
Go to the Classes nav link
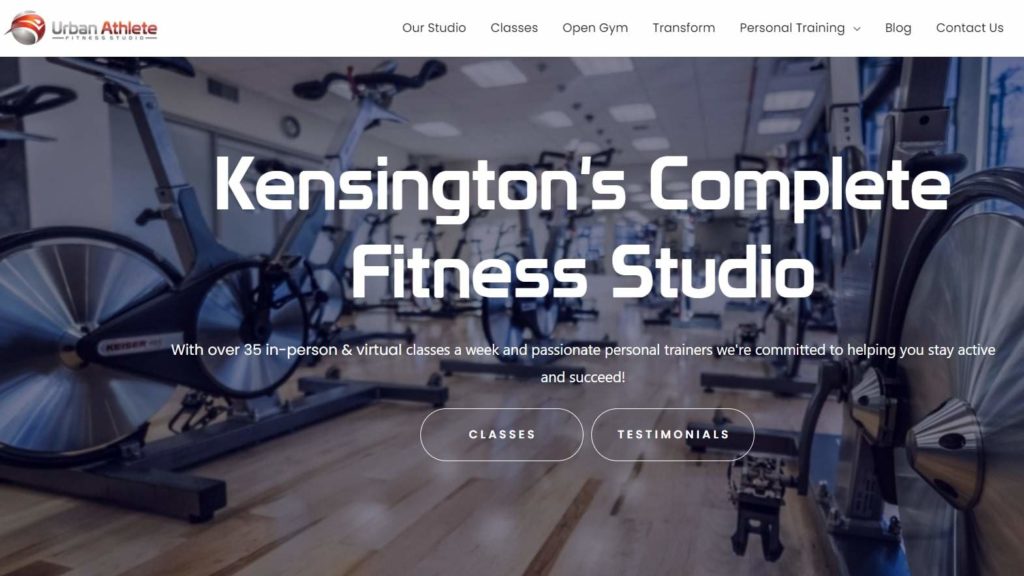[514, 28]
